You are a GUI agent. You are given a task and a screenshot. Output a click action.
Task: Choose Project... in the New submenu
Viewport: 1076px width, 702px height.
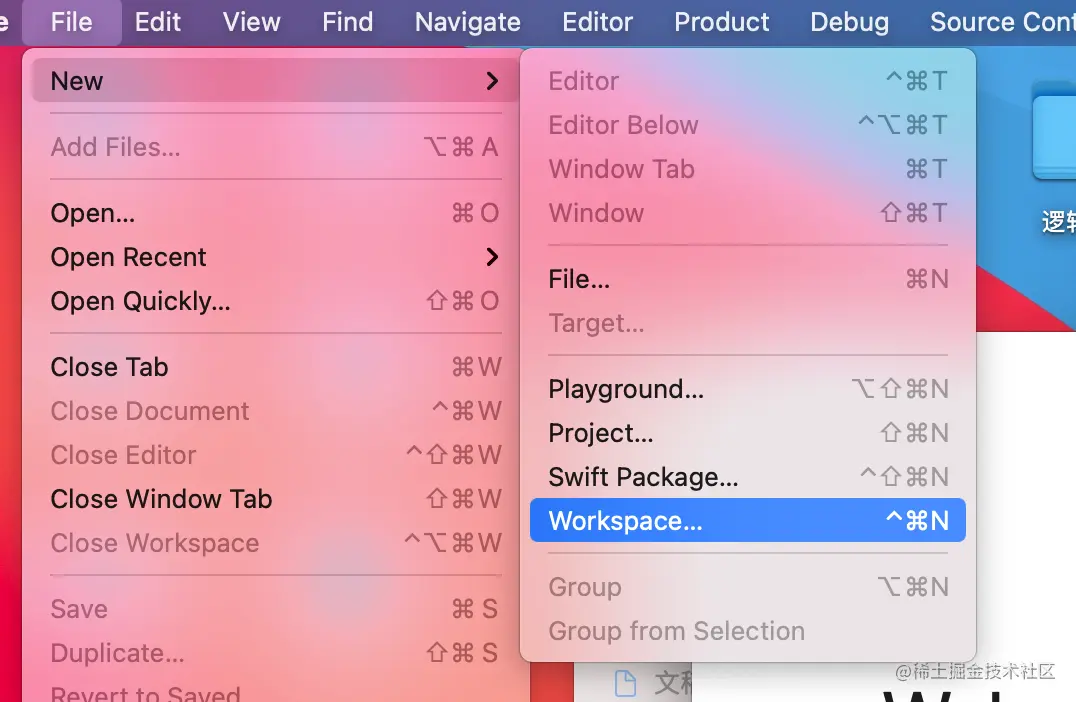coord(601,433)
